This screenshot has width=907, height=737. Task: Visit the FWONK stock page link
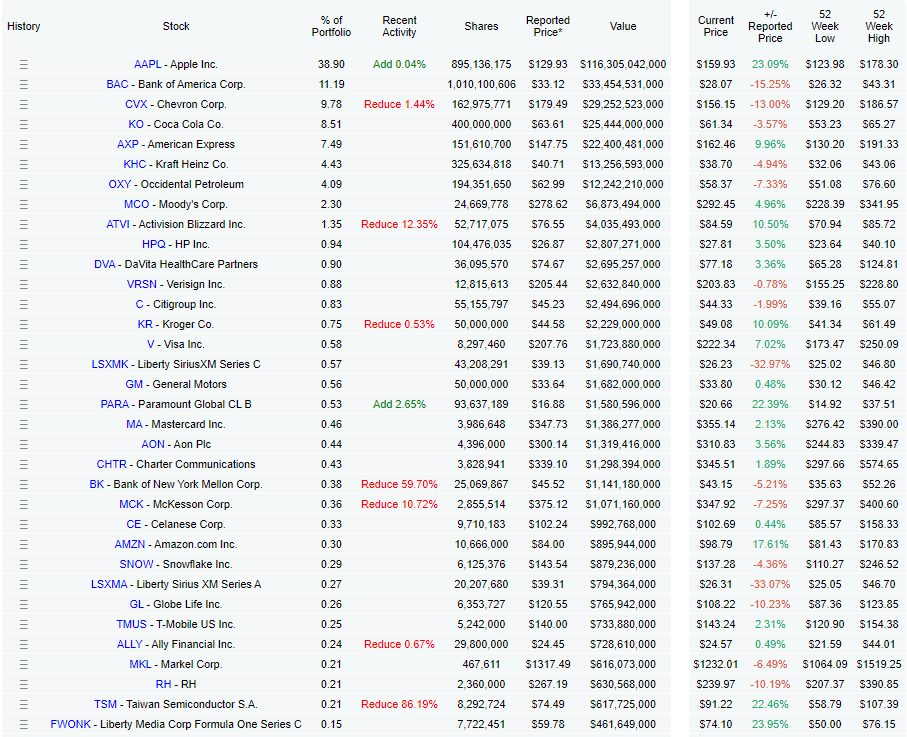click(x=71, y=724)
